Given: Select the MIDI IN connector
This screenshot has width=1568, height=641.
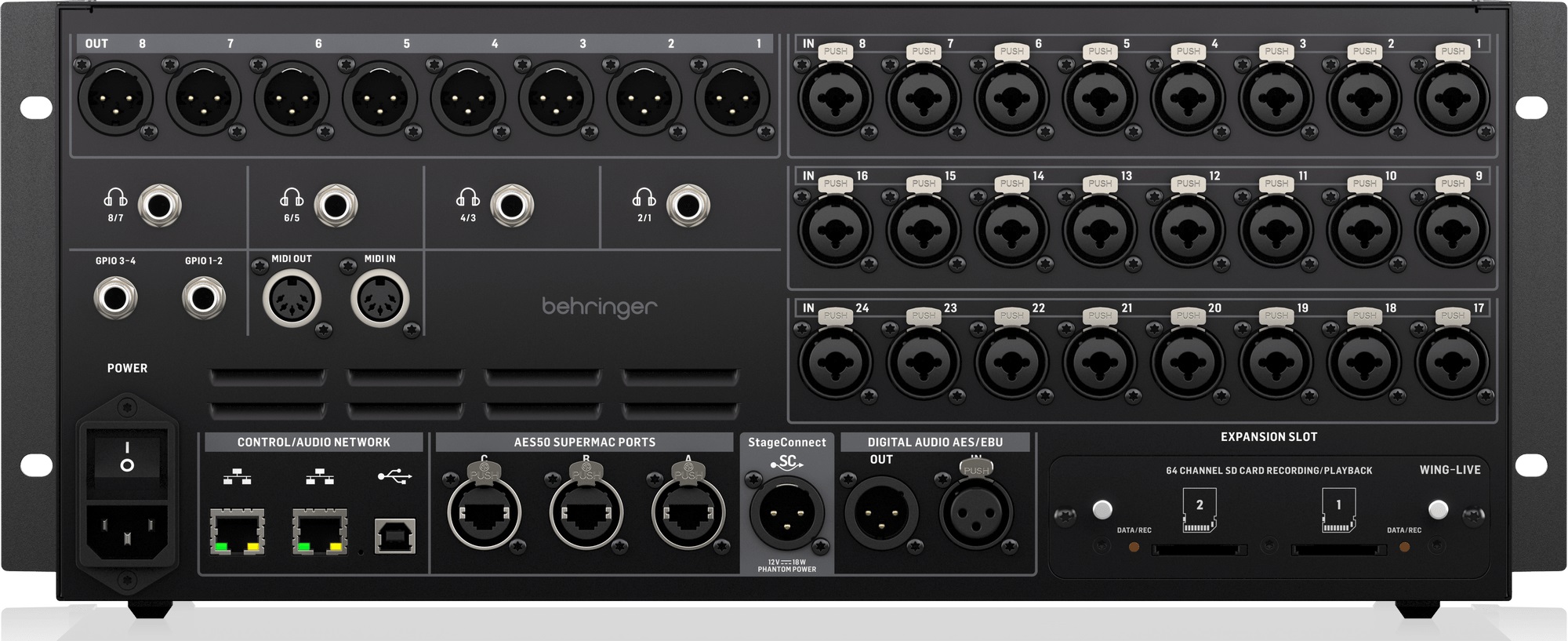Looking at the screenshot, I should [x=380, y=299].
